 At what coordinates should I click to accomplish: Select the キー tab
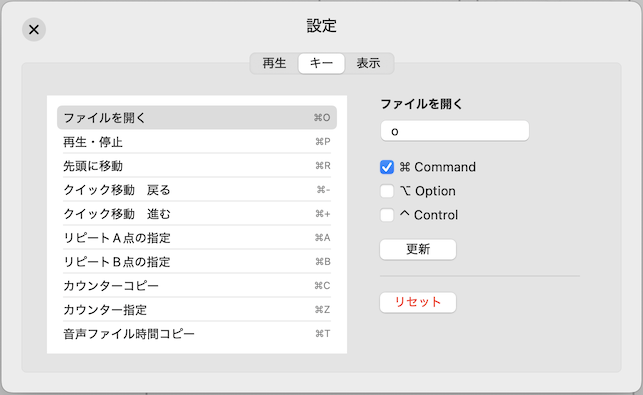click(322, 63)
